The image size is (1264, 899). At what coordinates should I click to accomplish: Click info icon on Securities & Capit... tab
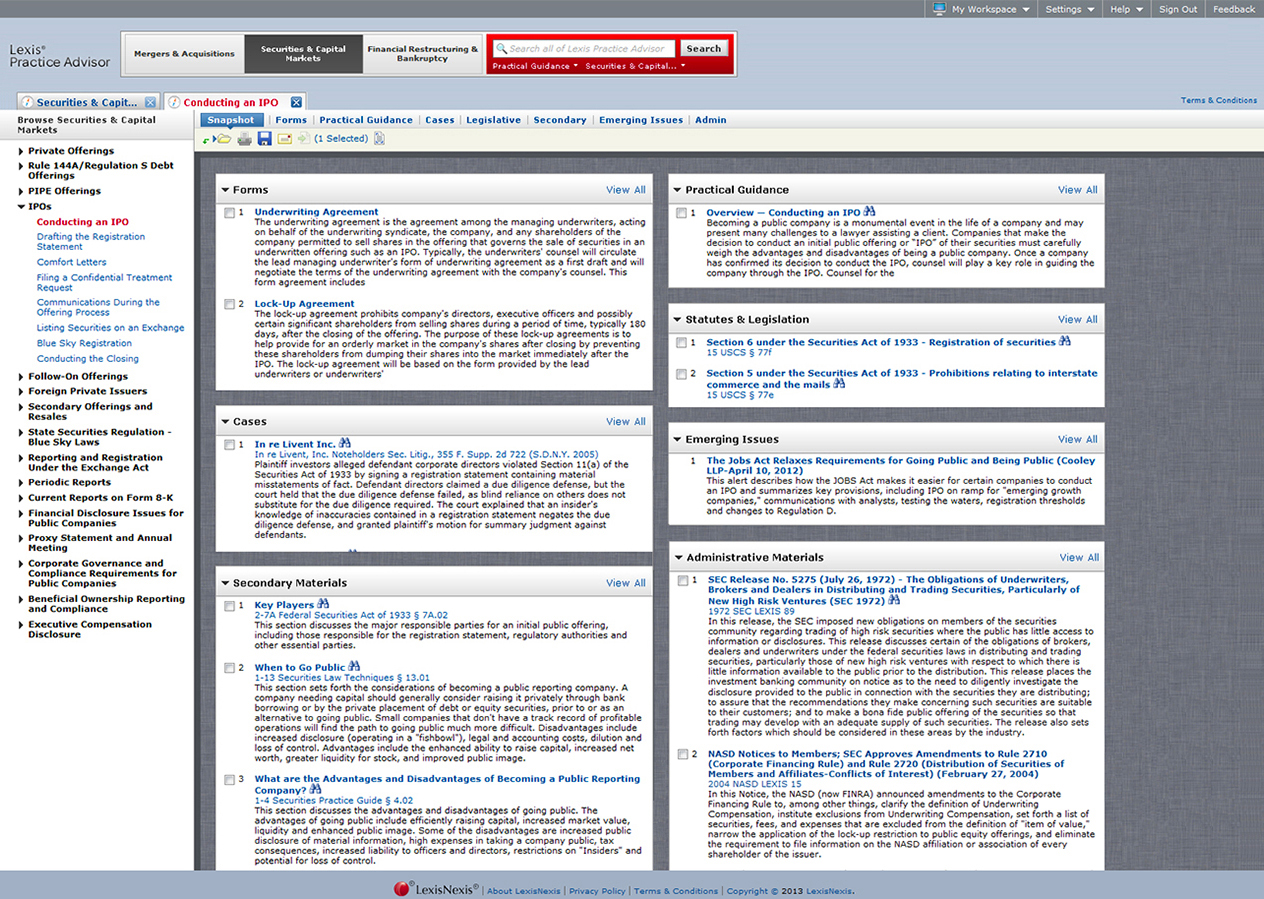pos(28,102)
